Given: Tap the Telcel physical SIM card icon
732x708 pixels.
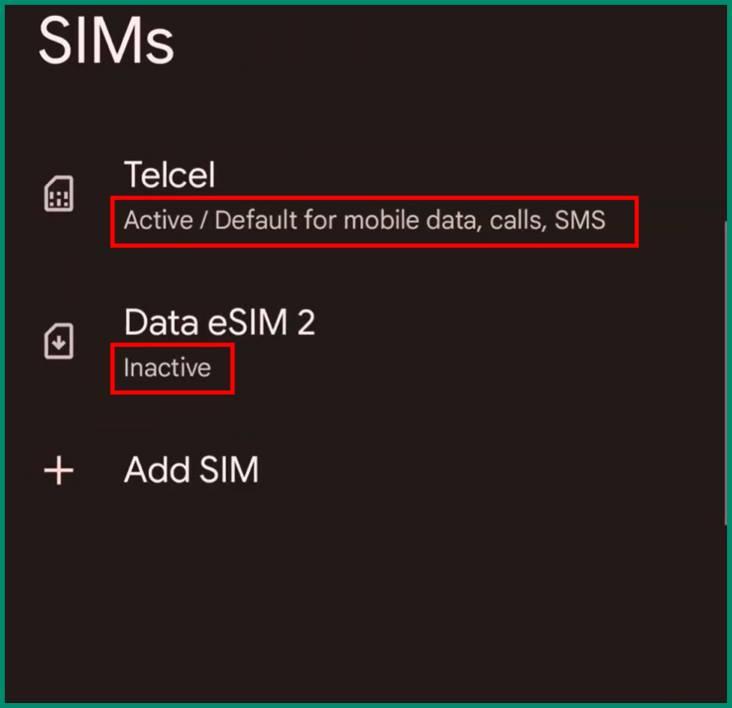Looking at the screenshot, I should 59,194.
